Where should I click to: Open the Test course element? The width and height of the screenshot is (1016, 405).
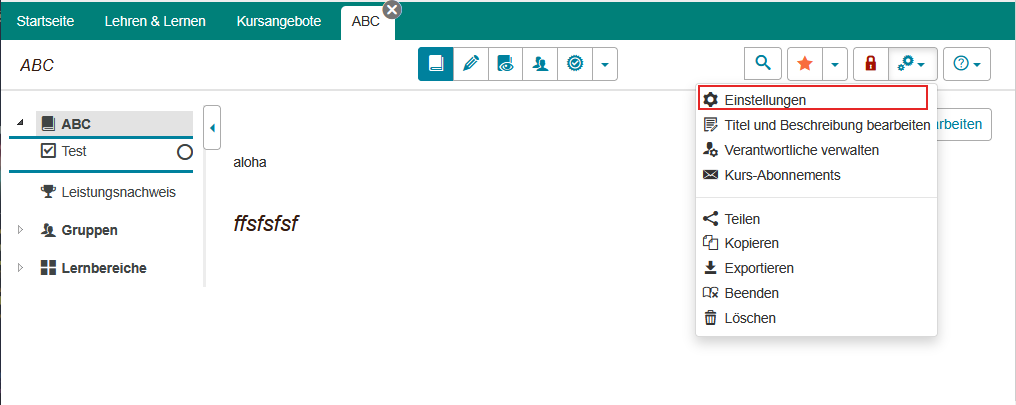tap(74, 151)
